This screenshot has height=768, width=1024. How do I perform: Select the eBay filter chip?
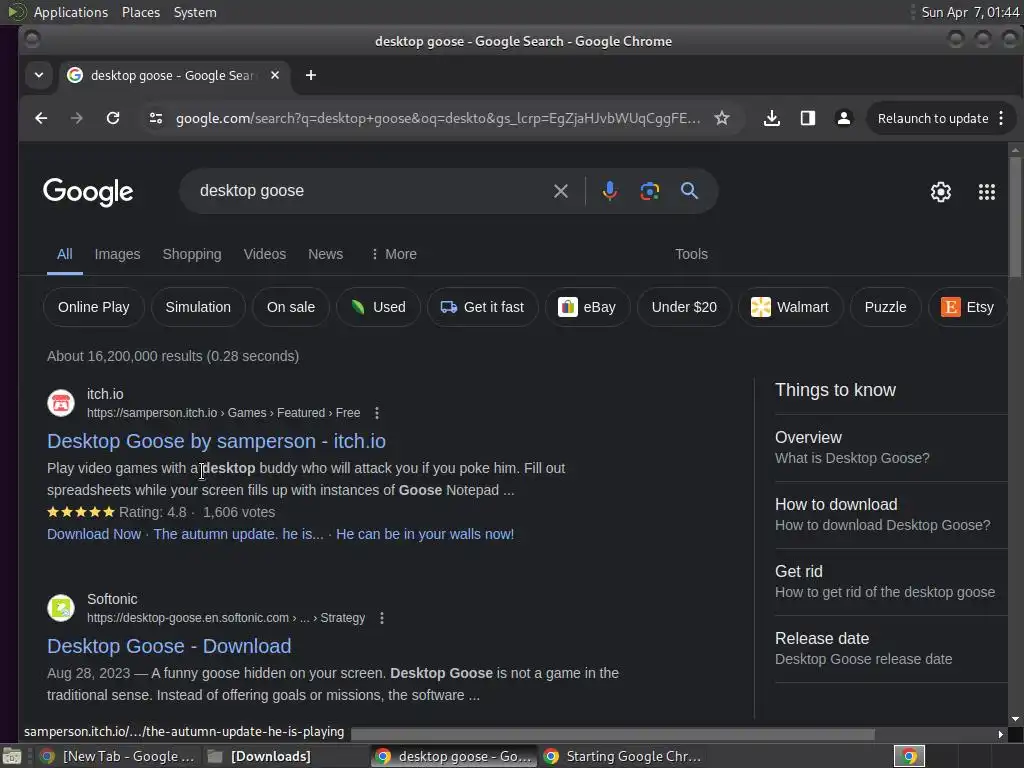pos(587,307)
